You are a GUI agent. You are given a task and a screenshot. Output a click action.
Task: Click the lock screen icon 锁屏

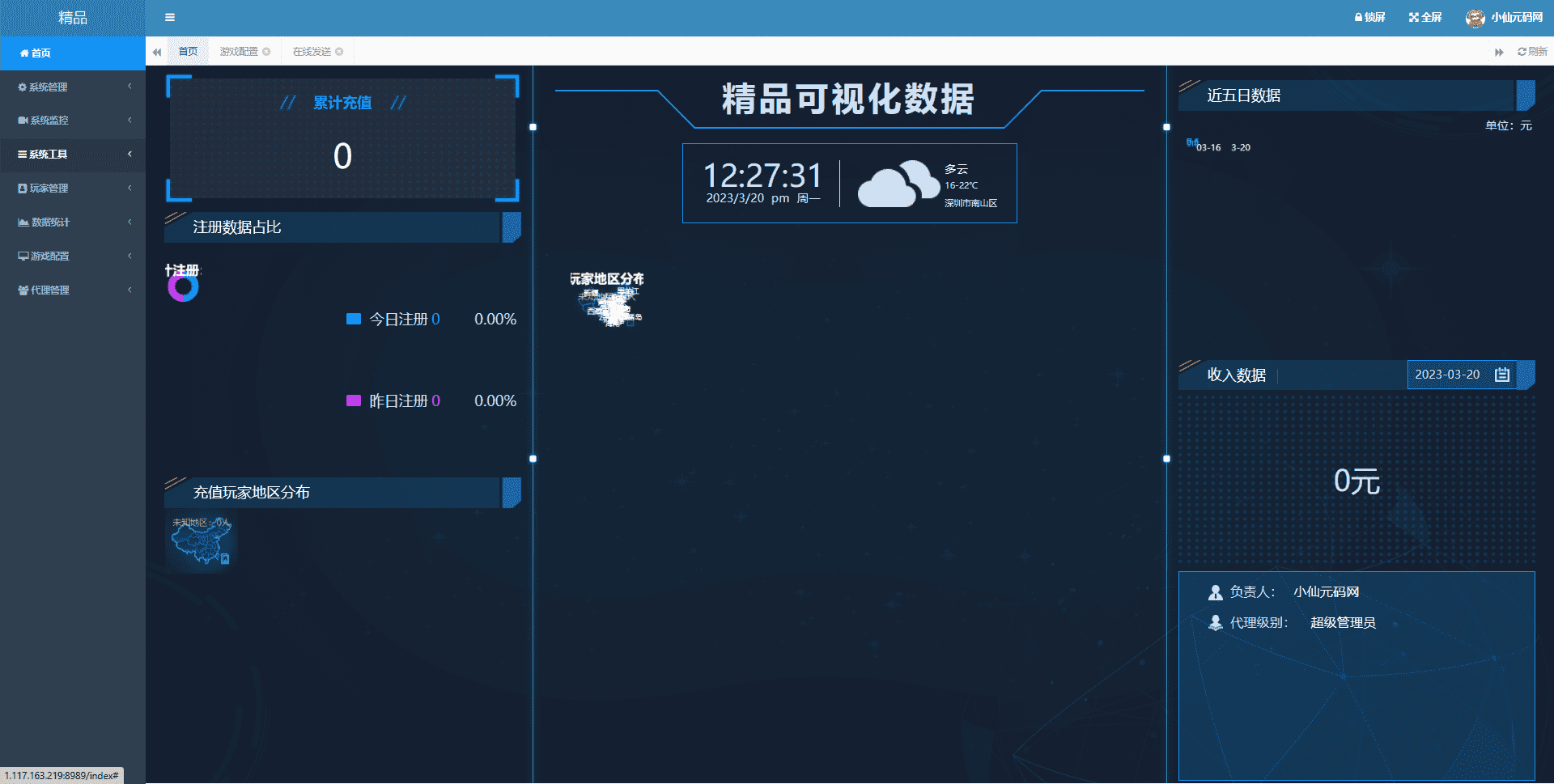(x=1369, y=17)
